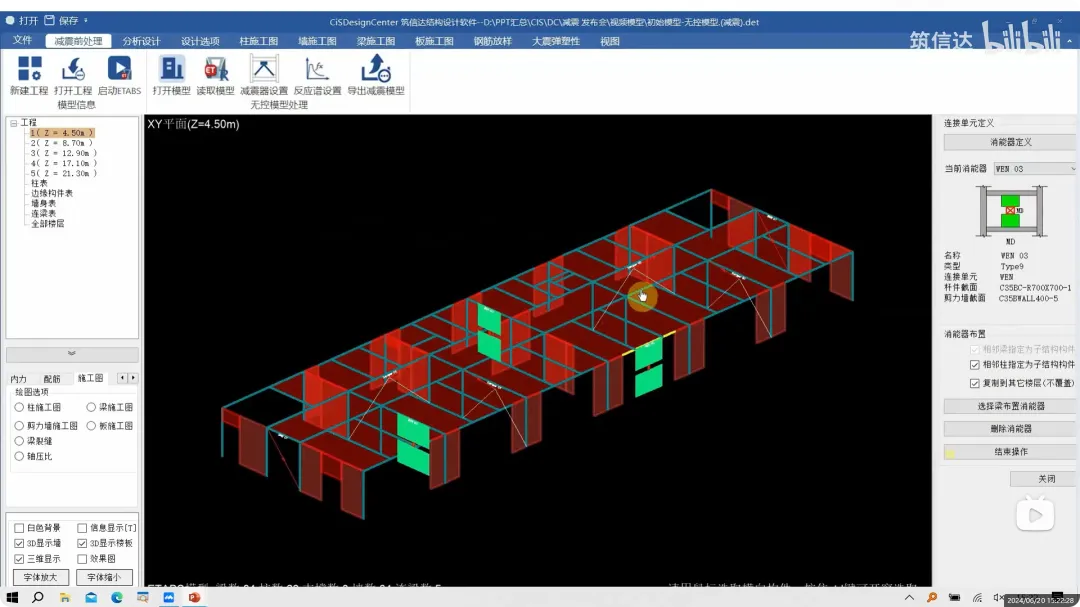Uncheck 相邻柱指定为子结构构件
Screen dimensions: 1080x607
(x=975, y=364)
